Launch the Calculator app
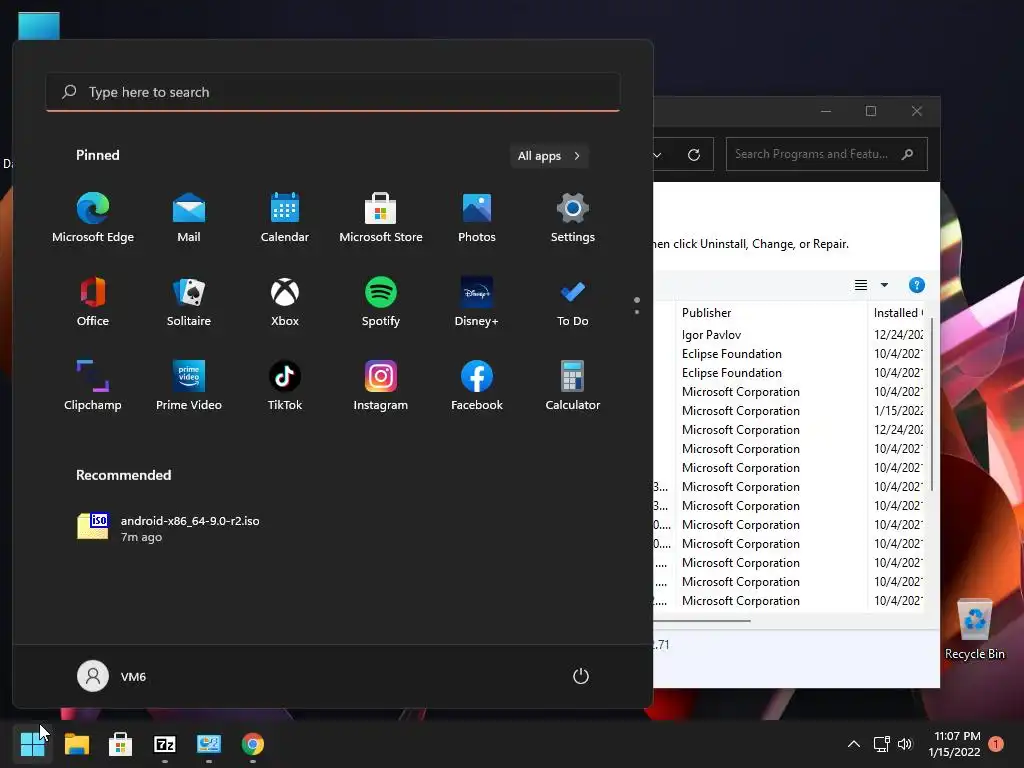1024x768 pixels. 573,385
